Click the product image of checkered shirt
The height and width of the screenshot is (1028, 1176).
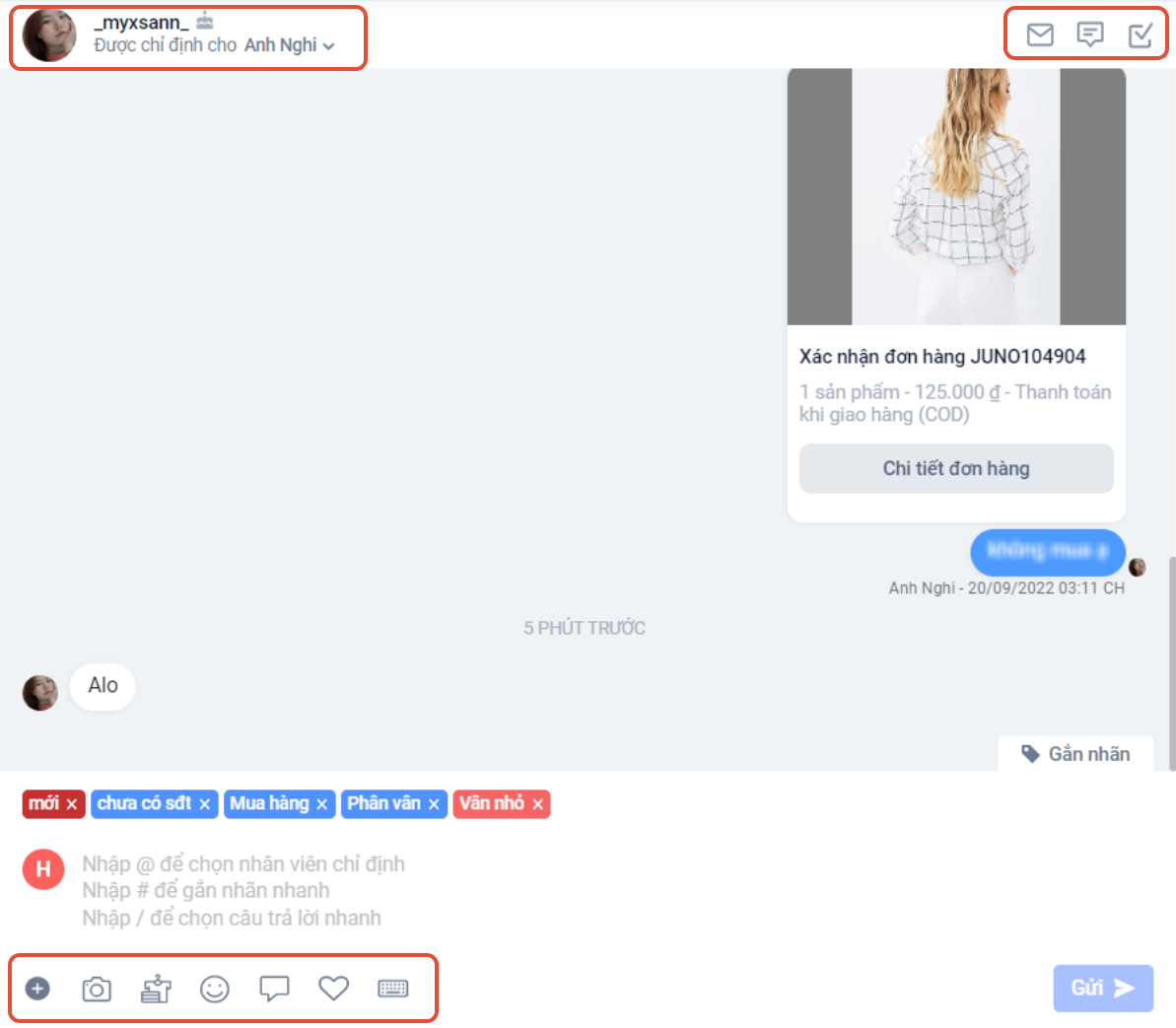[956, 196]
